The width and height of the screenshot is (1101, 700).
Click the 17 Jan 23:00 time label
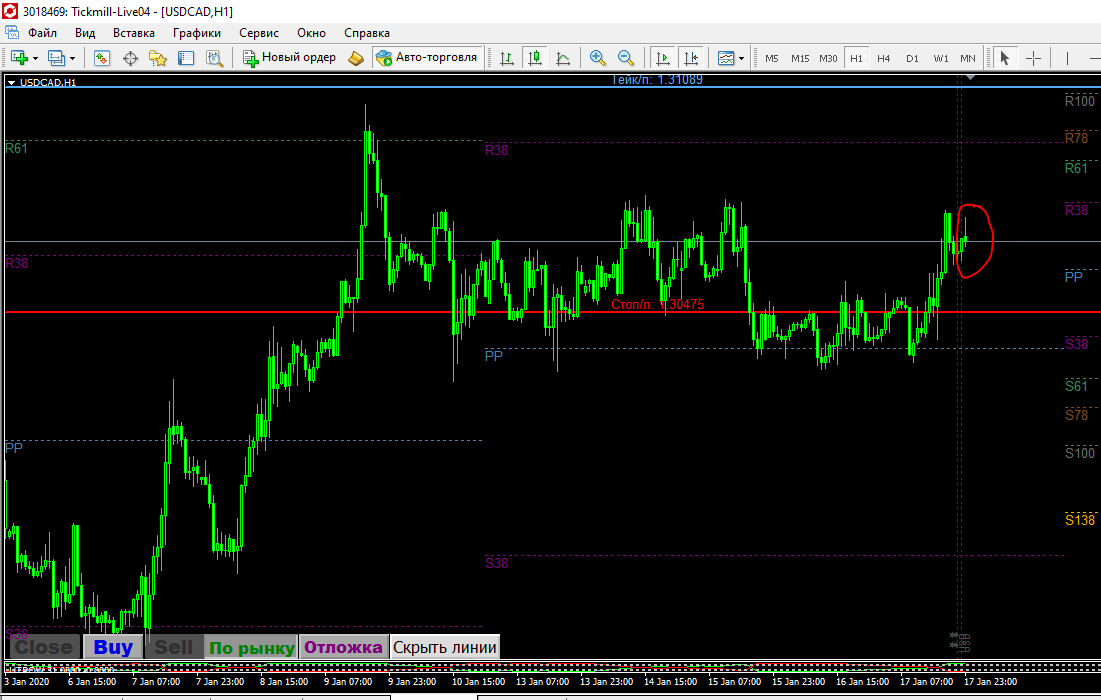(x=990, y=681)
